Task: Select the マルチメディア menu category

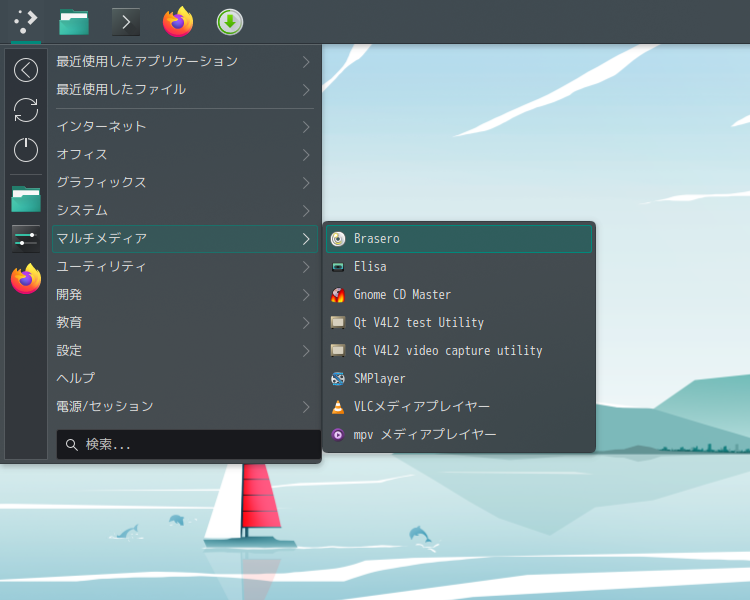Action: point(185,239)
